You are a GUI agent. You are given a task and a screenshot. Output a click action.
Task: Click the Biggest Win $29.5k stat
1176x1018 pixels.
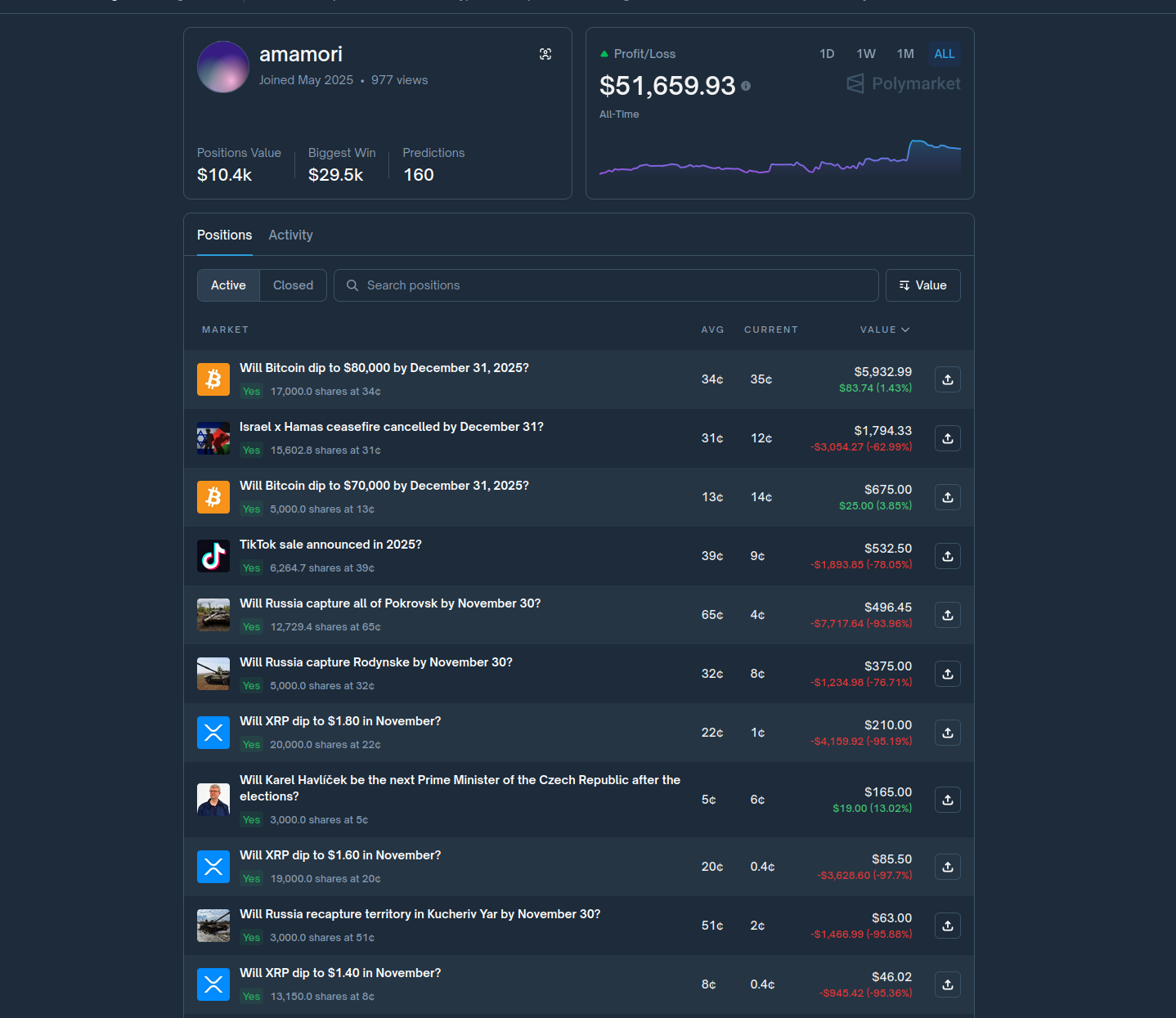point(342,165)
